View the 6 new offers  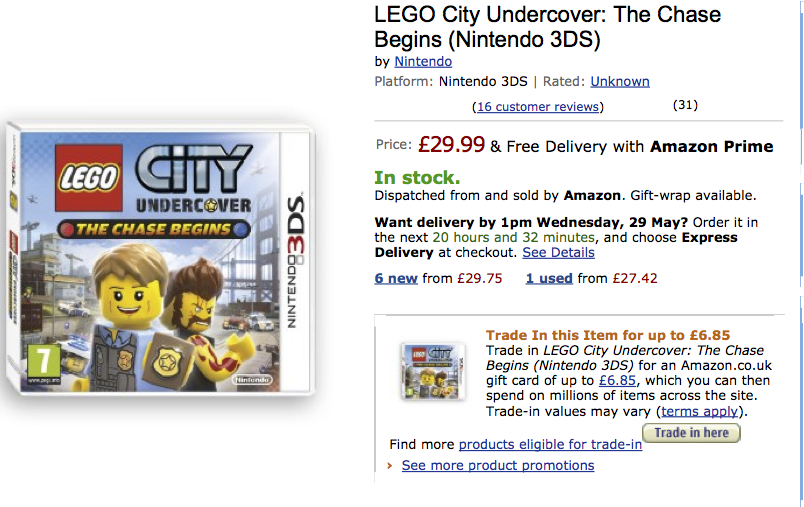pos(396,278)
